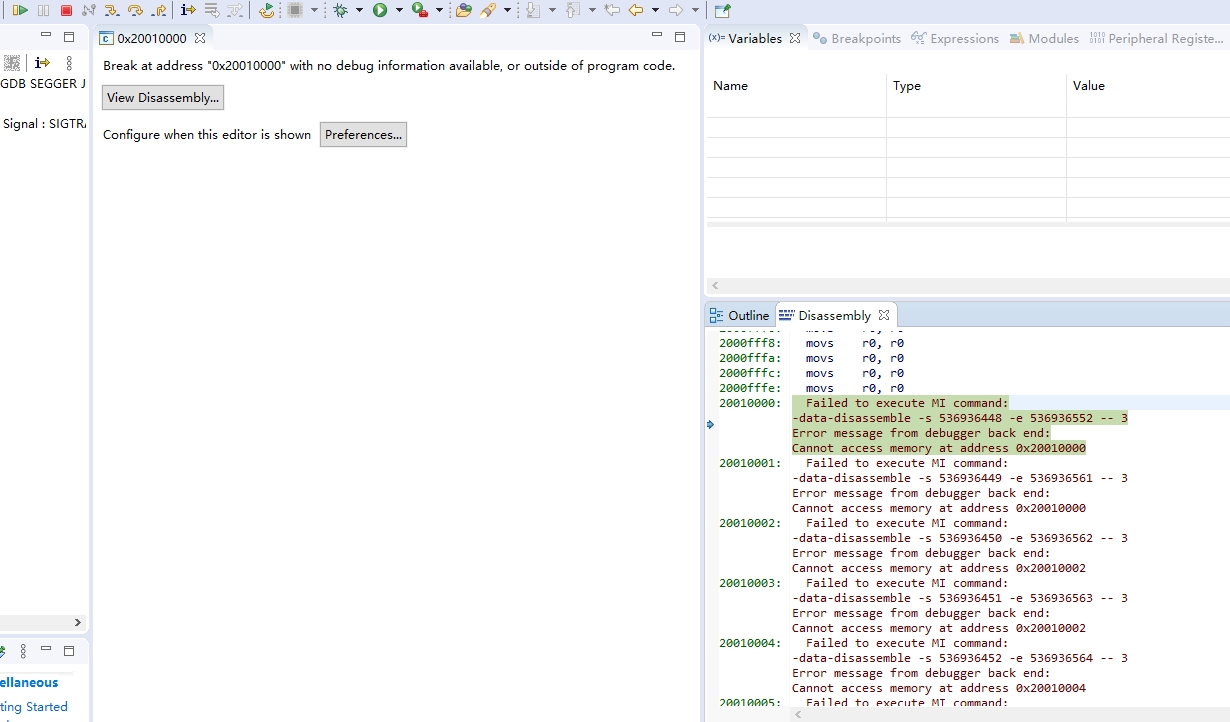Disconnect from the debug target
This screenshot has width=1230, height=722.
click(91, 10)
